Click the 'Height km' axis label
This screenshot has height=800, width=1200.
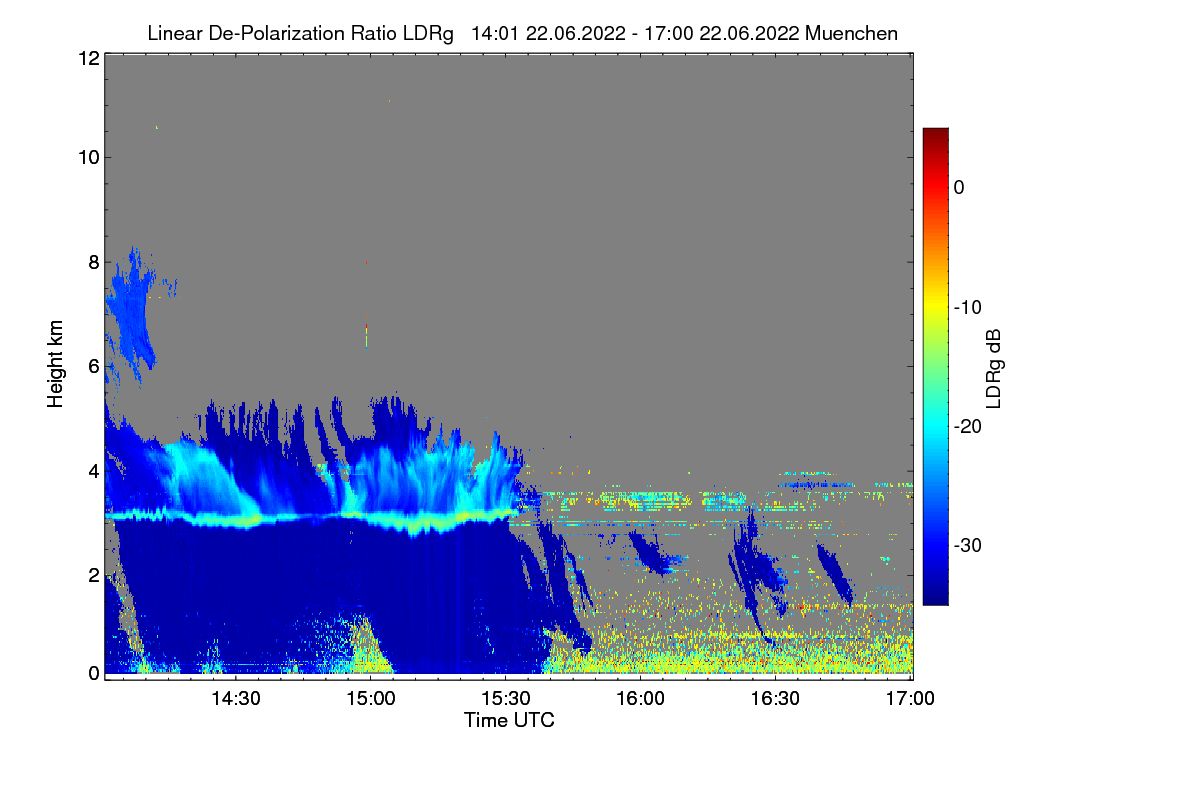56,364
